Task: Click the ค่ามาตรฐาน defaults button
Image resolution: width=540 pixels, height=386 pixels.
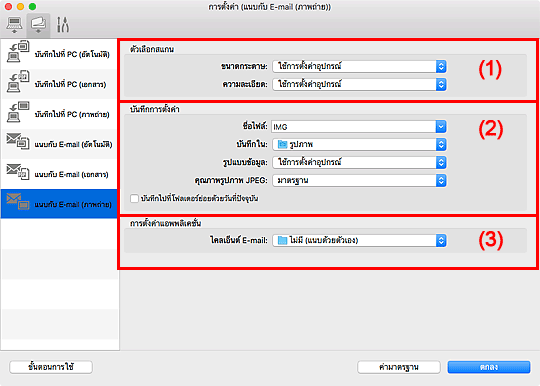Action: [x=399, y=367]
